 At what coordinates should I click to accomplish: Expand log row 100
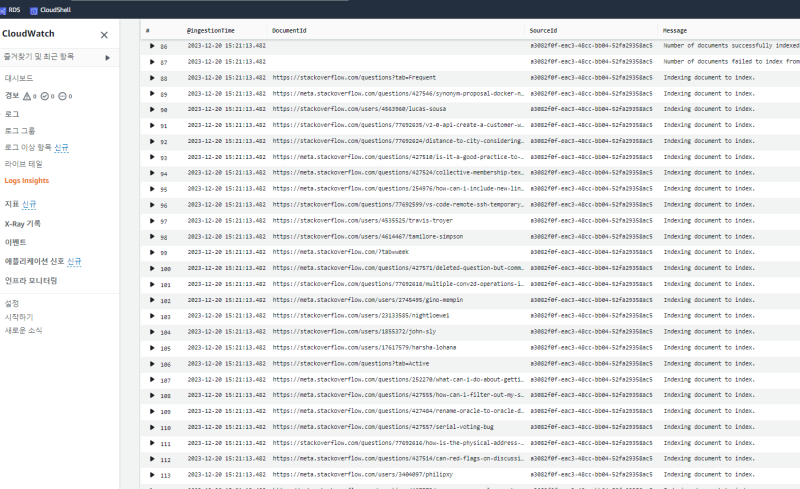[152, 268]
